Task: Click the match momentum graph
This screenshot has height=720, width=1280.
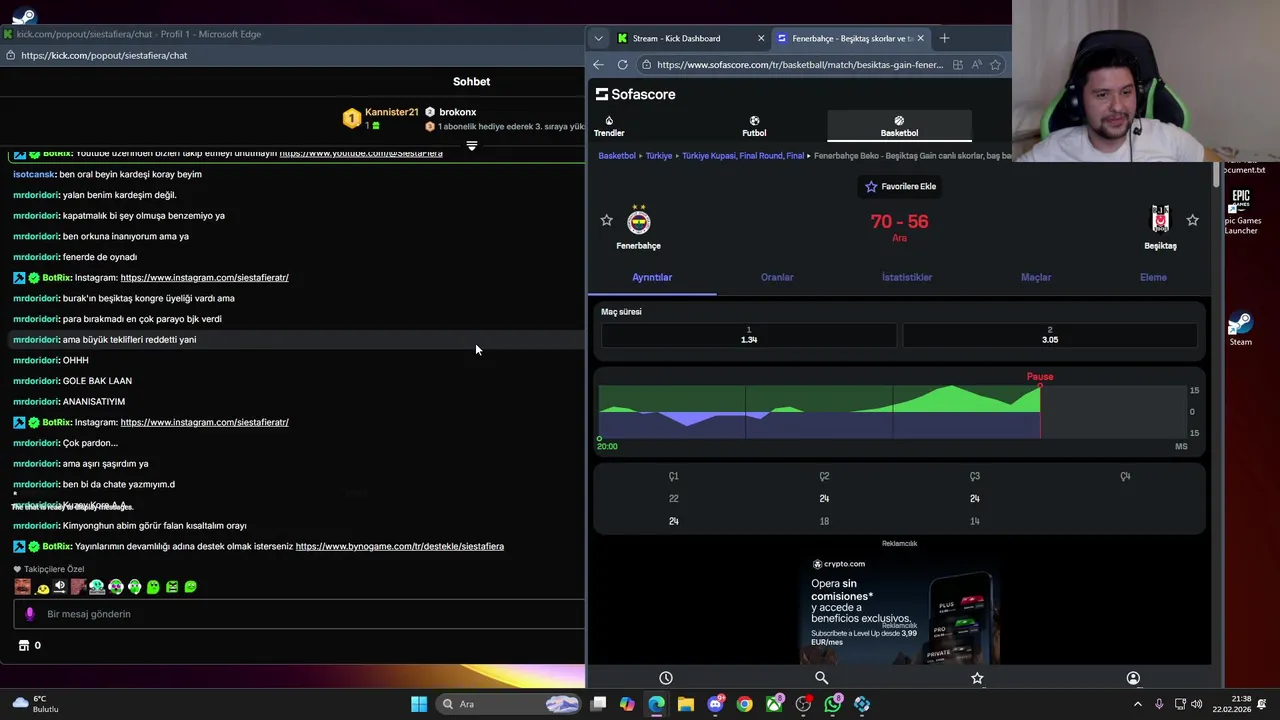Action: click(x=893, y=411)
